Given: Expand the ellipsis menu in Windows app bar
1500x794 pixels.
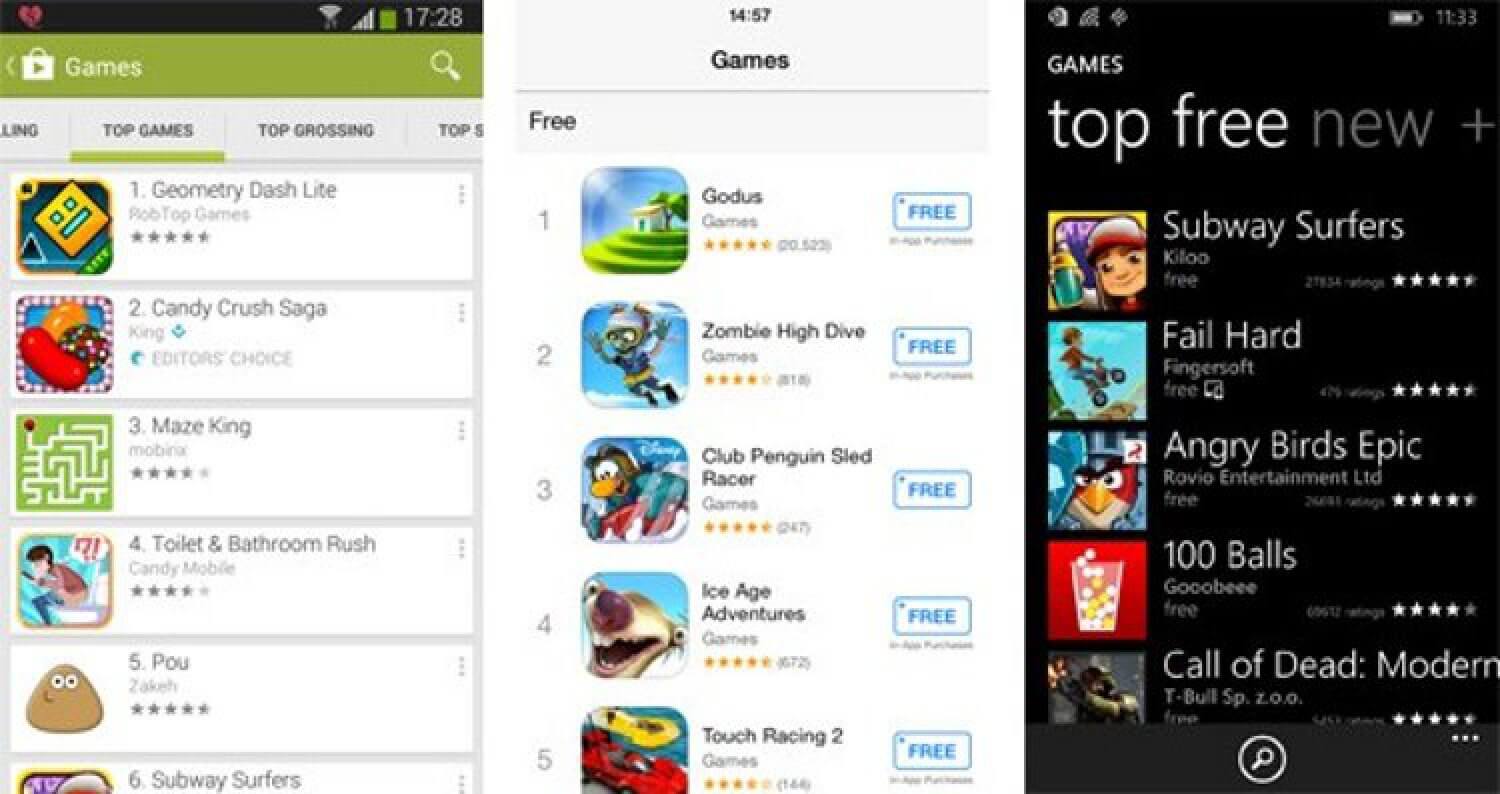Looking at the screenshot, I should pos(1465,739).
